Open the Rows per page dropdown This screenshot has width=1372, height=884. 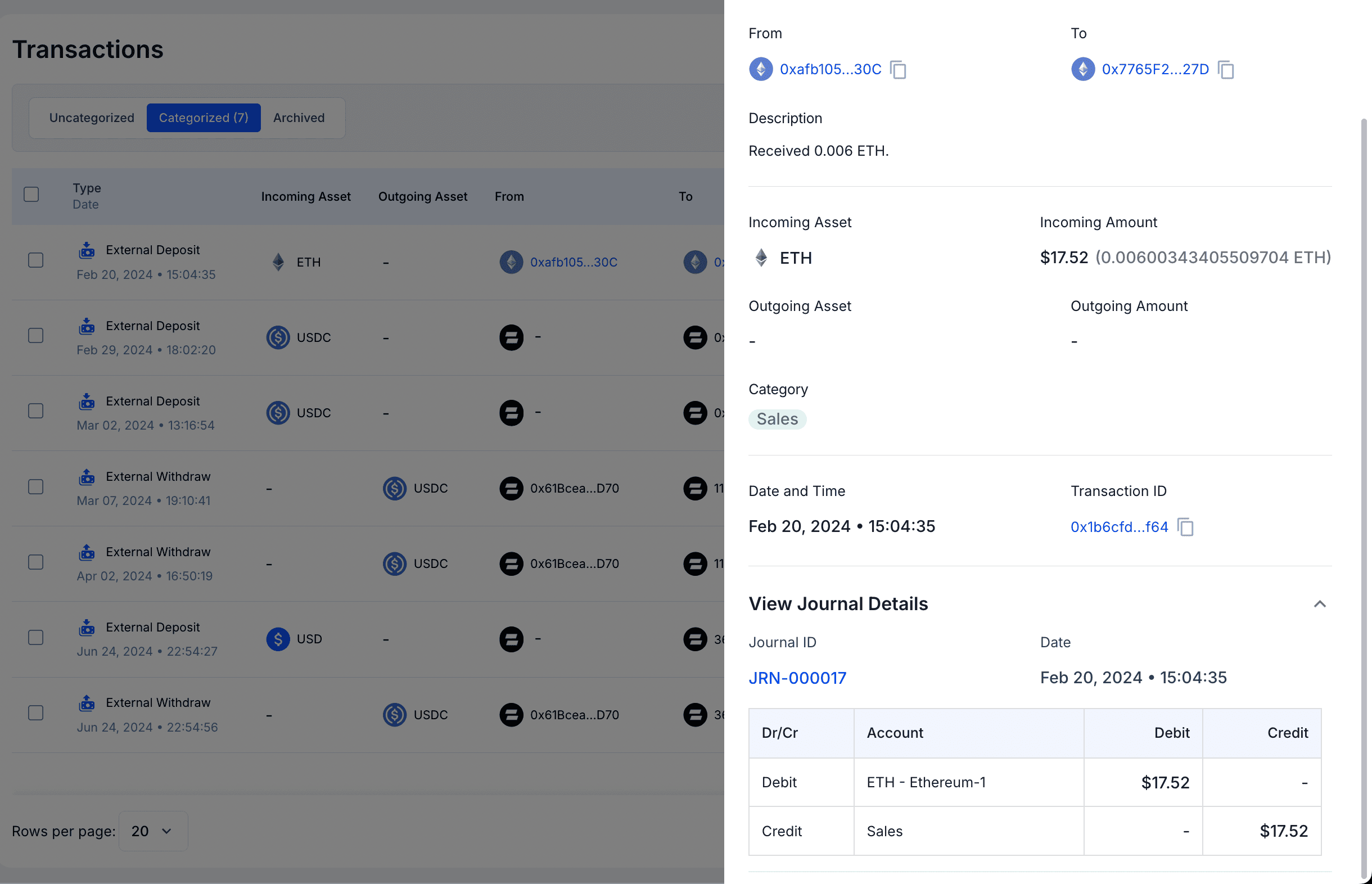coord(152,831)
